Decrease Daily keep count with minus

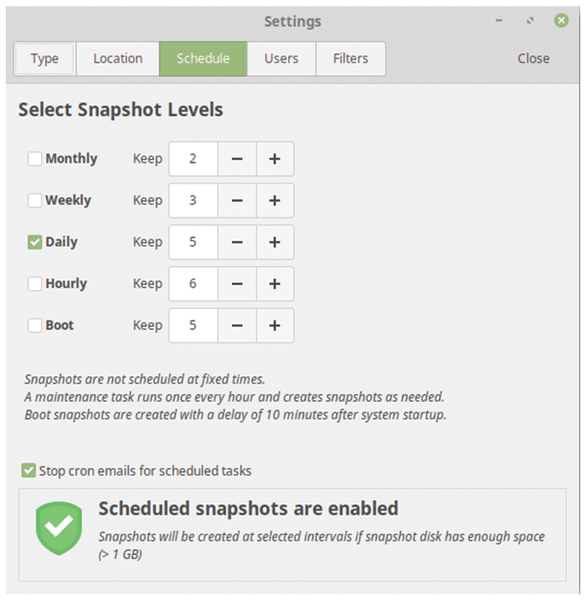pos(237,242)
